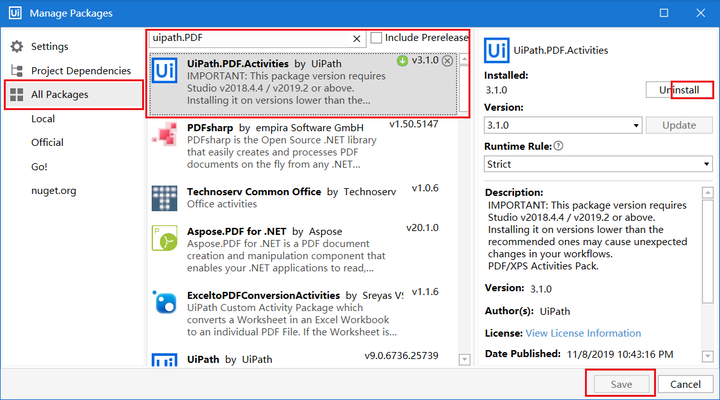Click the UiPath.PDF.Activities package logo in list
The height and width of the screenshot is (400, 720).
164,71
